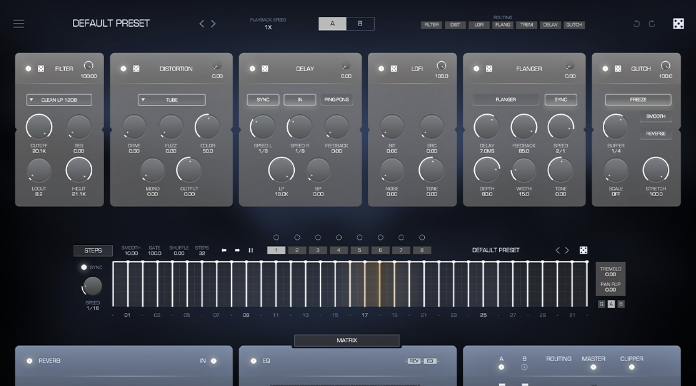This screenshot has height=386, width=696.
Task: Click the Flanger mix knob in header
Action: point(570,66)
